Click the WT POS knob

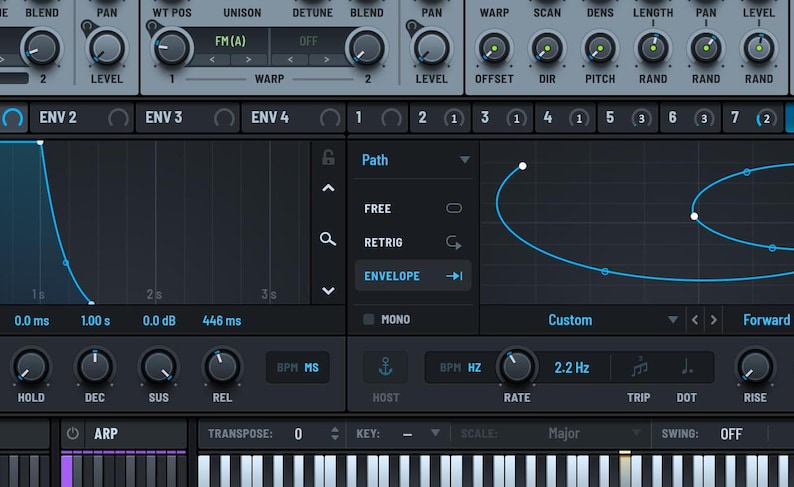click(172, 48)
